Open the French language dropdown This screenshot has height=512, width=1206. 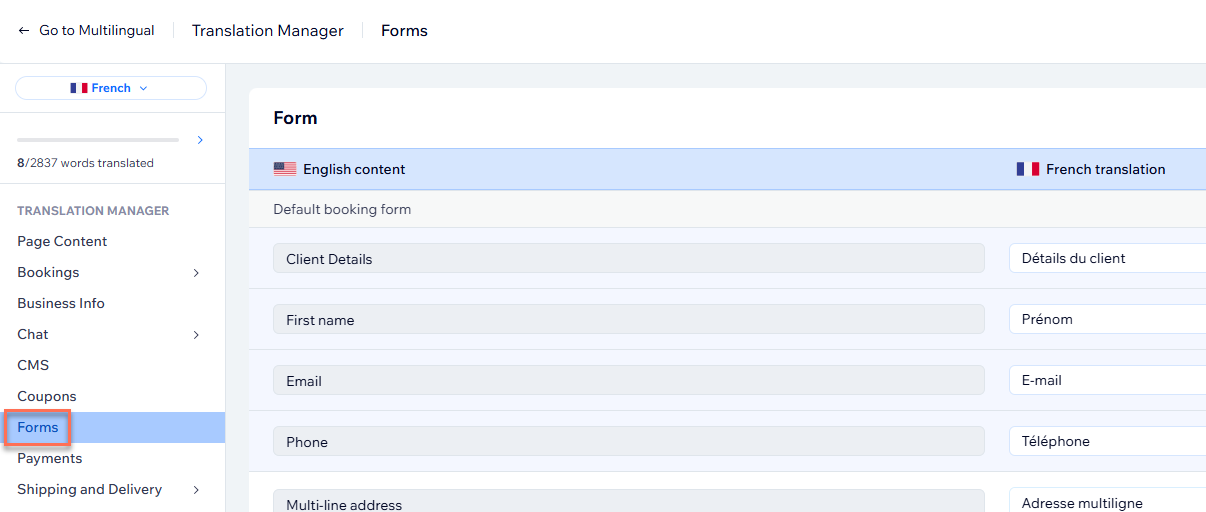pos(111,88)
